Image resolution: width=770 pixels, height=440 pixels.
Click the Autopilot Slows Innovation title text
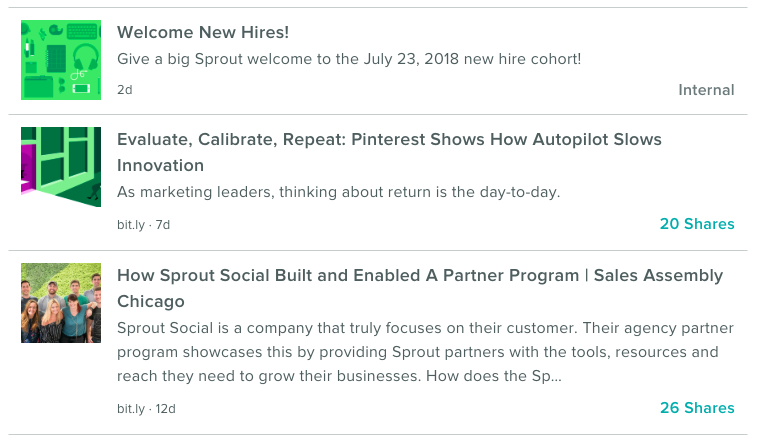tap(160, 165)
